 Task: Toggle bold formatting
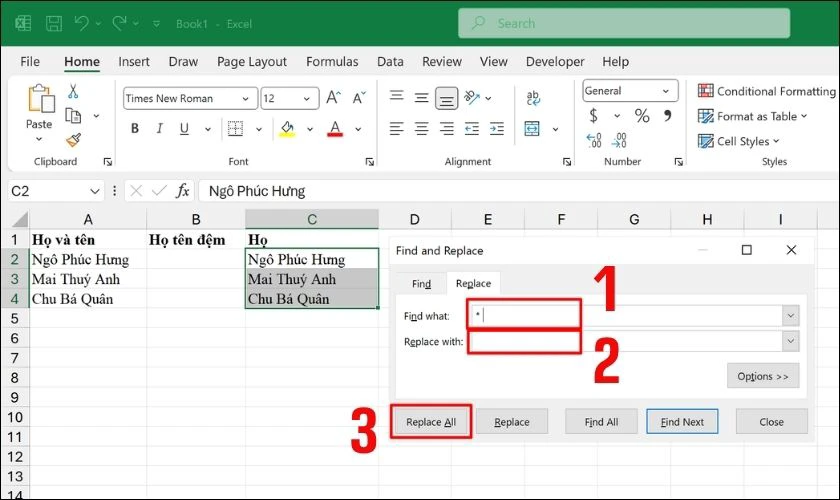[x=135, y=129]
